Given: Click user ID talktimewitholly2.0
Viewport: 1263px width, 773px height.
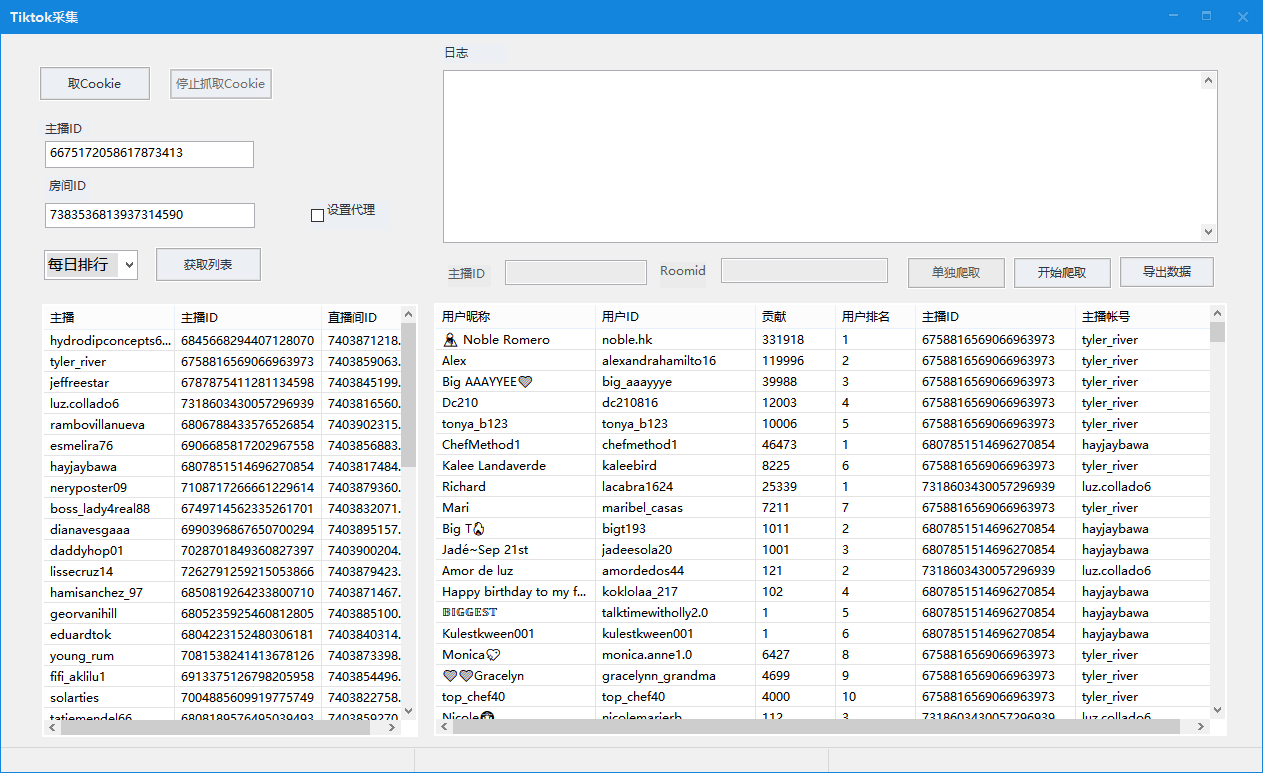Looking at the screenshot, I should (x=655, y=613).
